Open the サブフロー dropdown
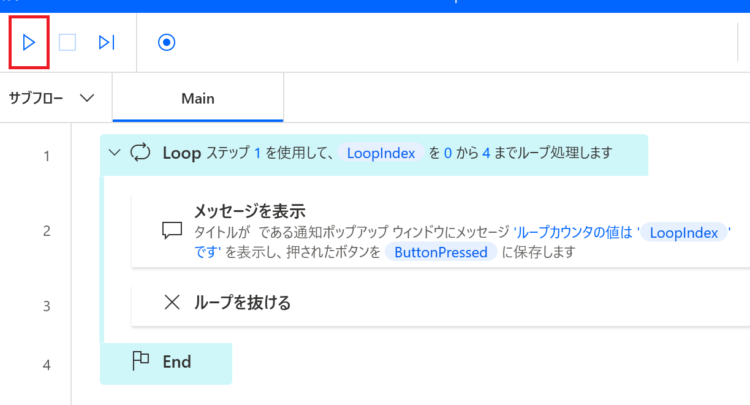 coord(52,98)
